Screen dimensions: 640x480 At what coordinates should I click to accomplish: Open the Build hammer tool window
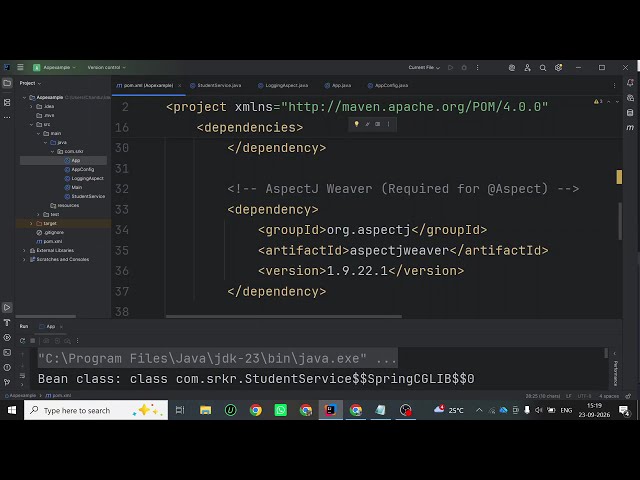click(7, 323)
